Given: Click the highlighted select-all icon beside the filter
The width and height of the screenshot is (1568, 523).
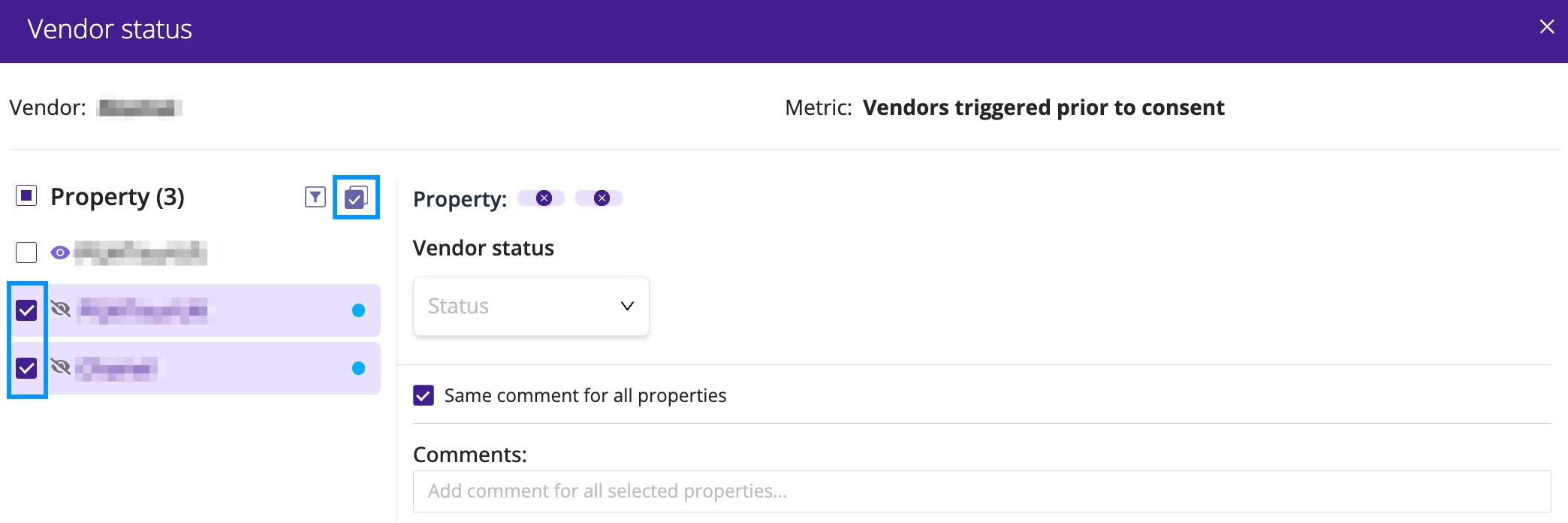Looking at the screenshot, I should (x=356, y=197).
